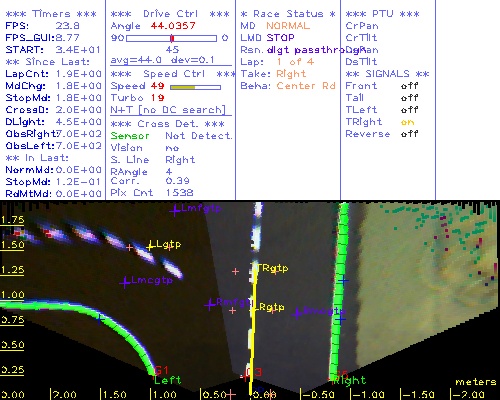Click the Tail signal off indicator

409,98
